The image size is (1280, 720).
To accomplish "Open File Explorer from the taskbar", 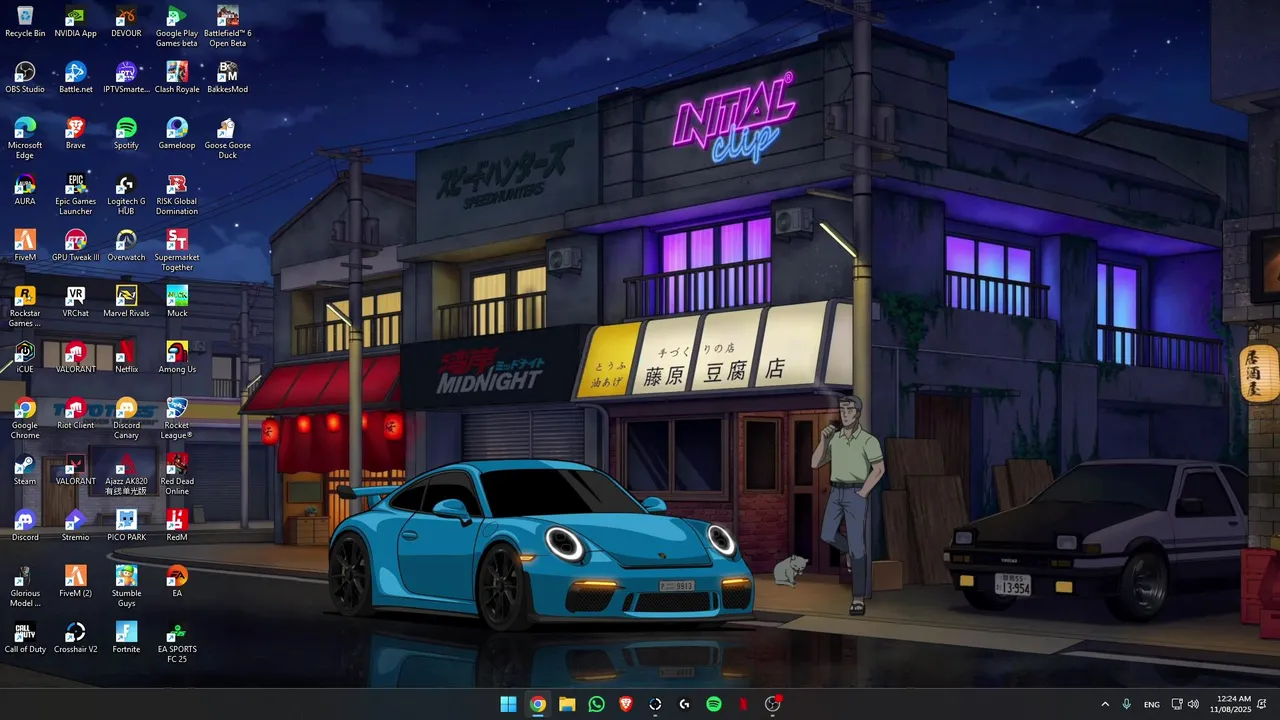I will click(x=567, y=704).
